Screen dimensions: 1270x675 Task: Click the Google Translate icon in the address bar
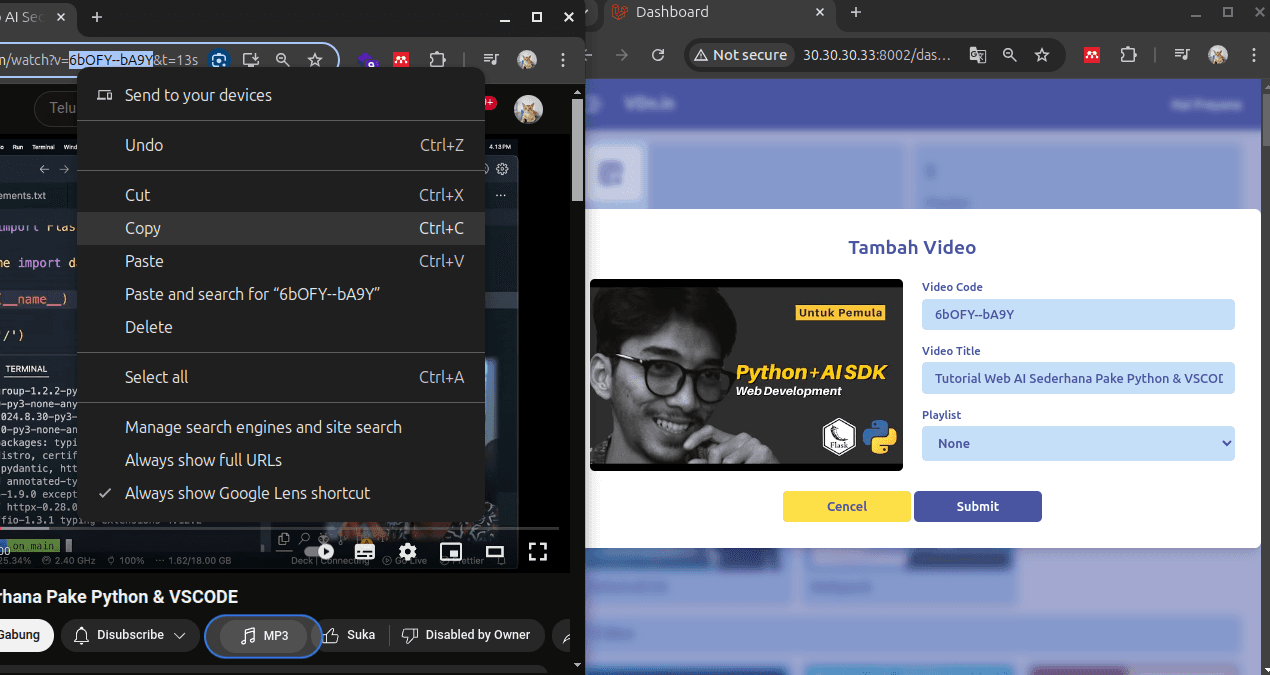[977, 55]
